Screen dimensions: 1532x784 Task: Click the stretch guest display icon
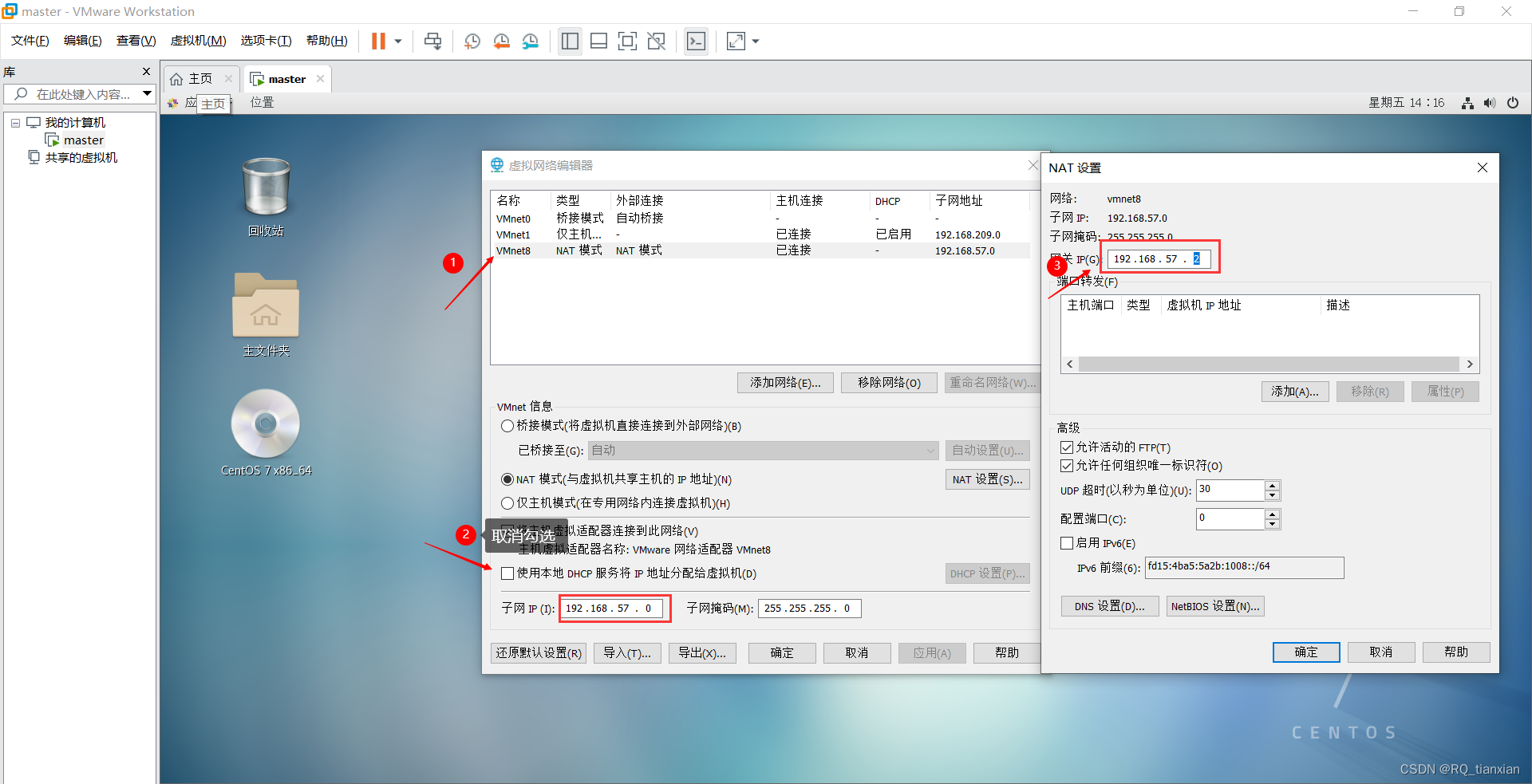(x=736, y=41)
